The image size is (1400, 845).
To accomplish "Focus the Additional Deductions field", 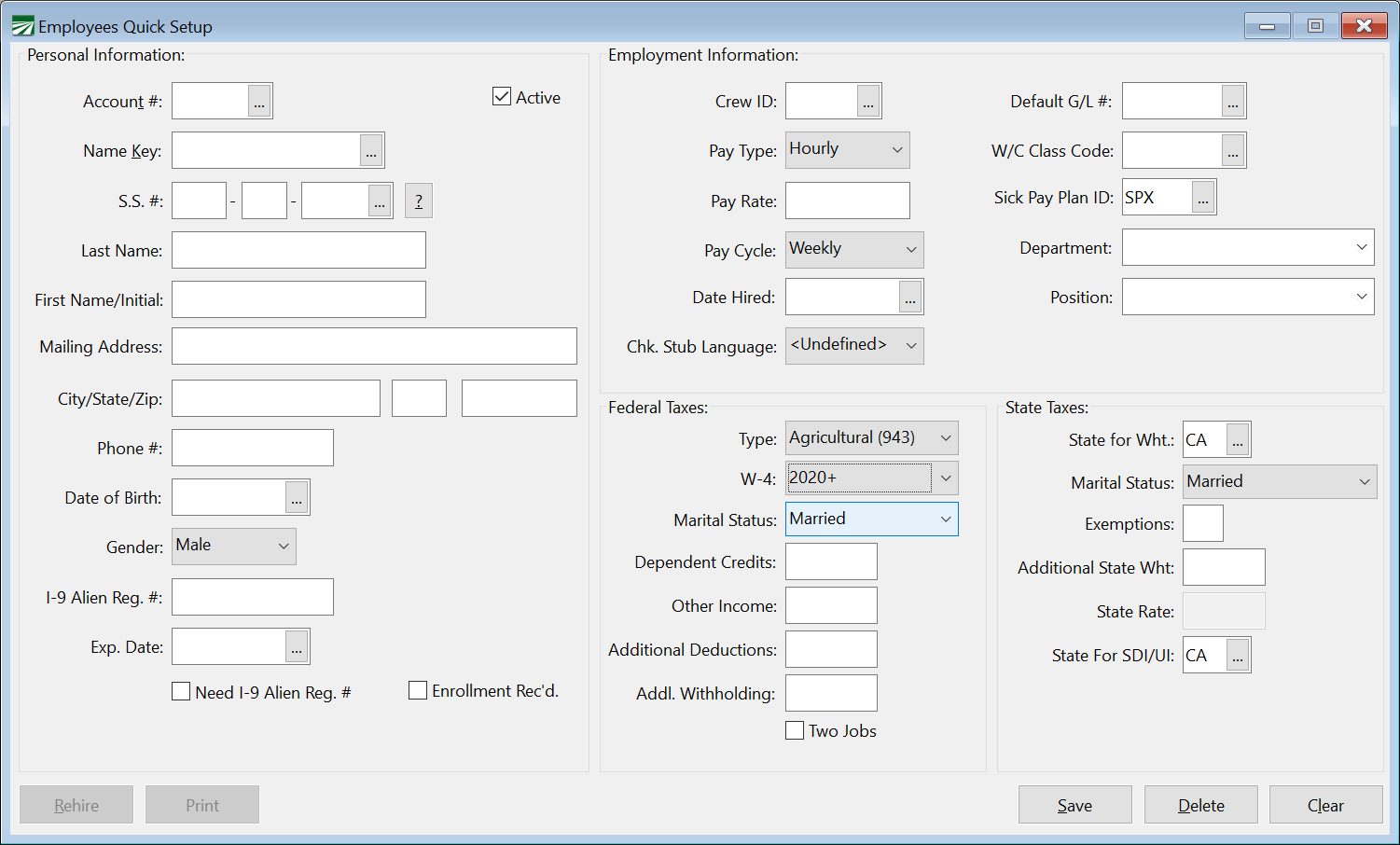I will [831, 649].
